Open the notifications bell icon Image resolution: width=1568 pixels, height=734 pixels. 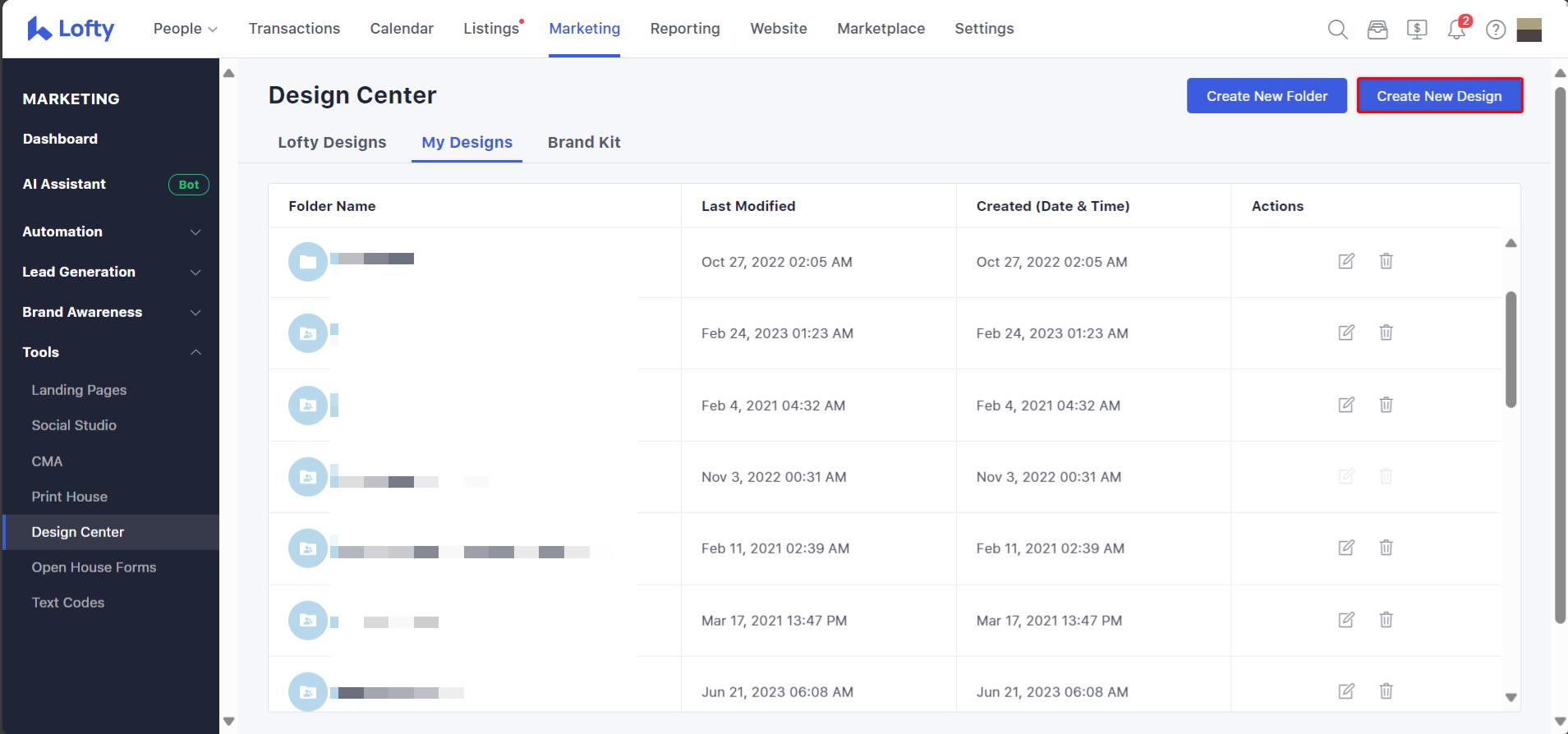click(1456, 30)
